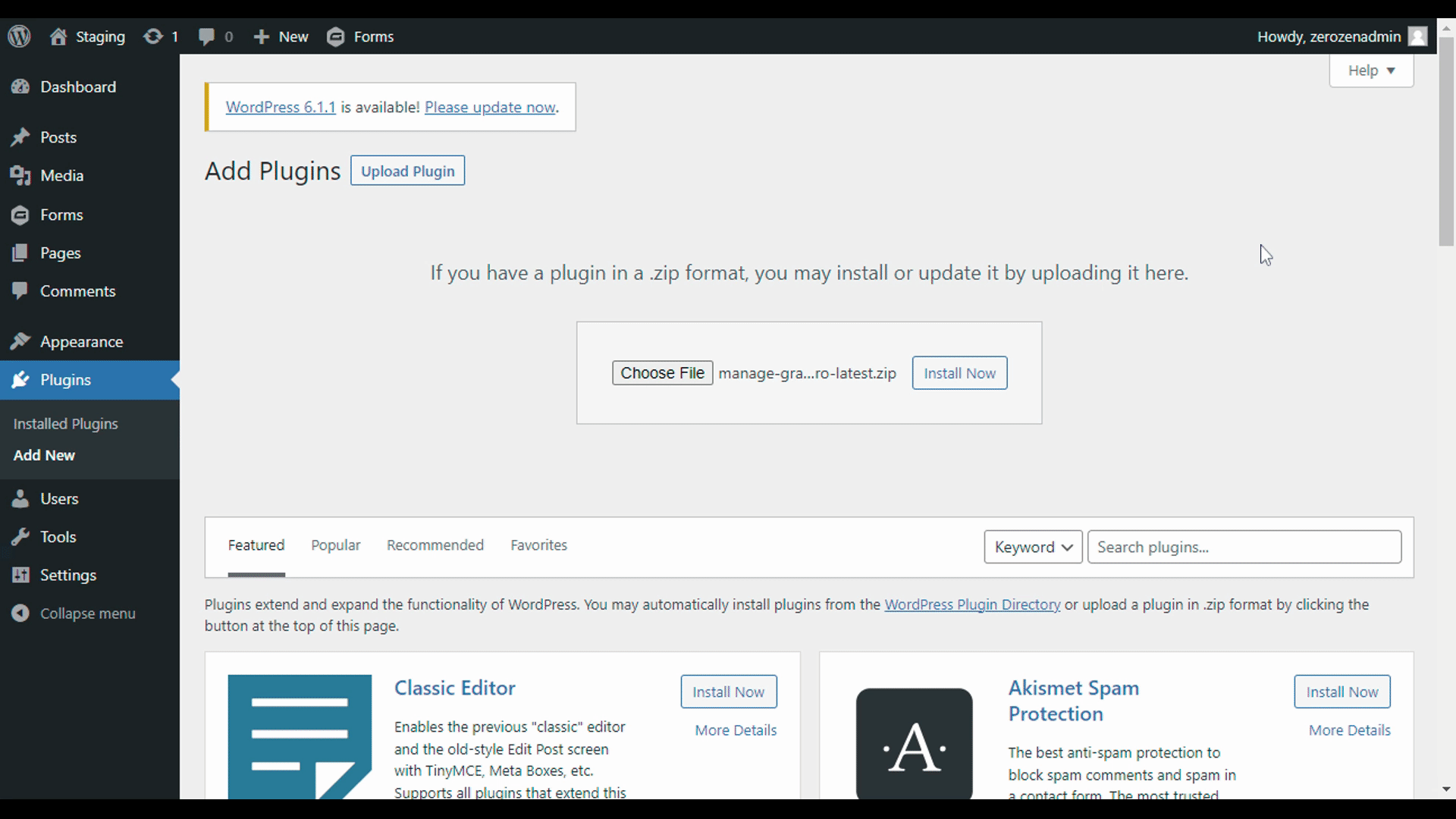Click Please update now link
This screenshot has height=819, width=1456.
490,107
